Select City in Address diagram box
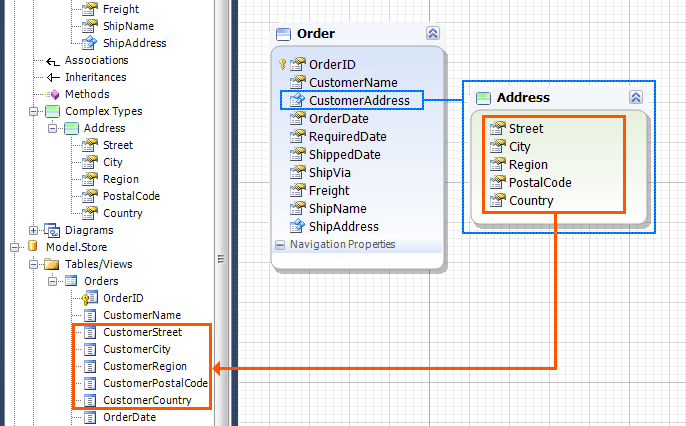686x426 pixels. pos(519,147)
